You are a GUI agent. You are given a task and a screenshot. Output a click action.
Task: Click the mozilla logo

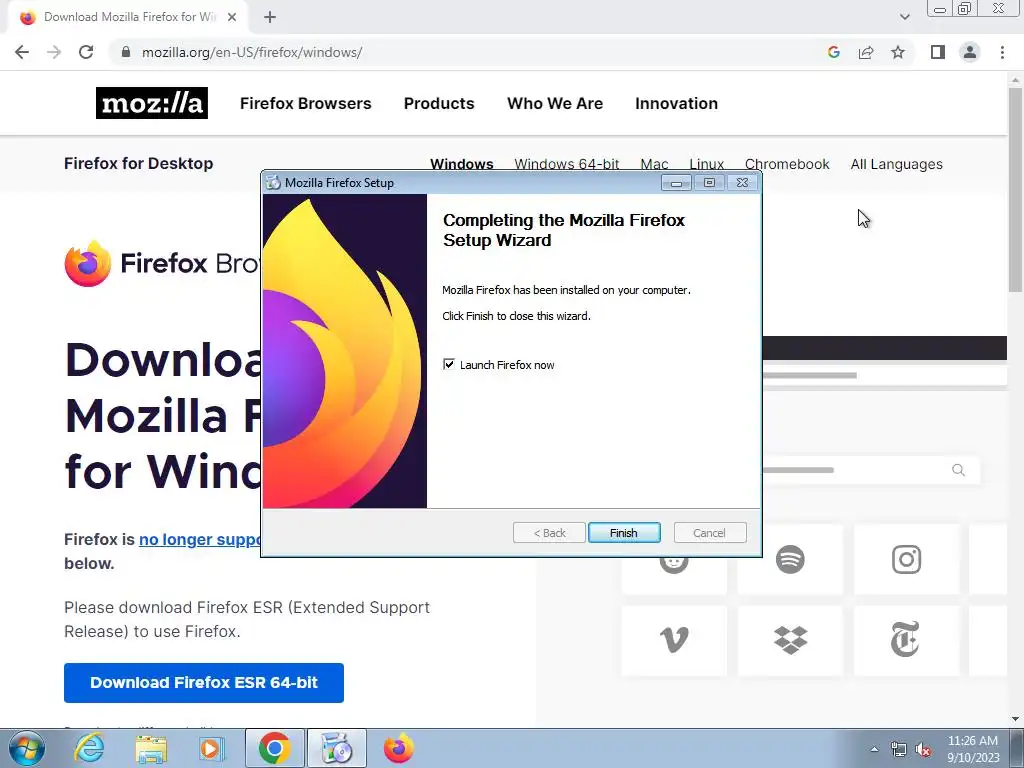click(152, 103)
